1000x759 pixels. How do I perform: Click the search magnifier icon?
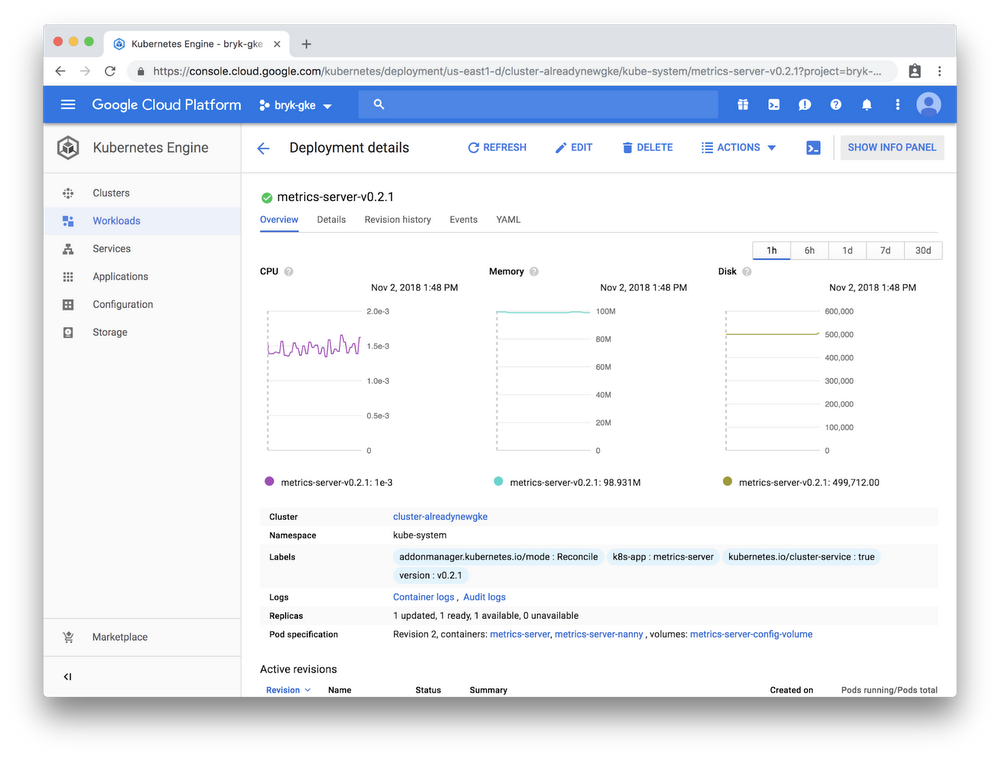tap(379, 104)
